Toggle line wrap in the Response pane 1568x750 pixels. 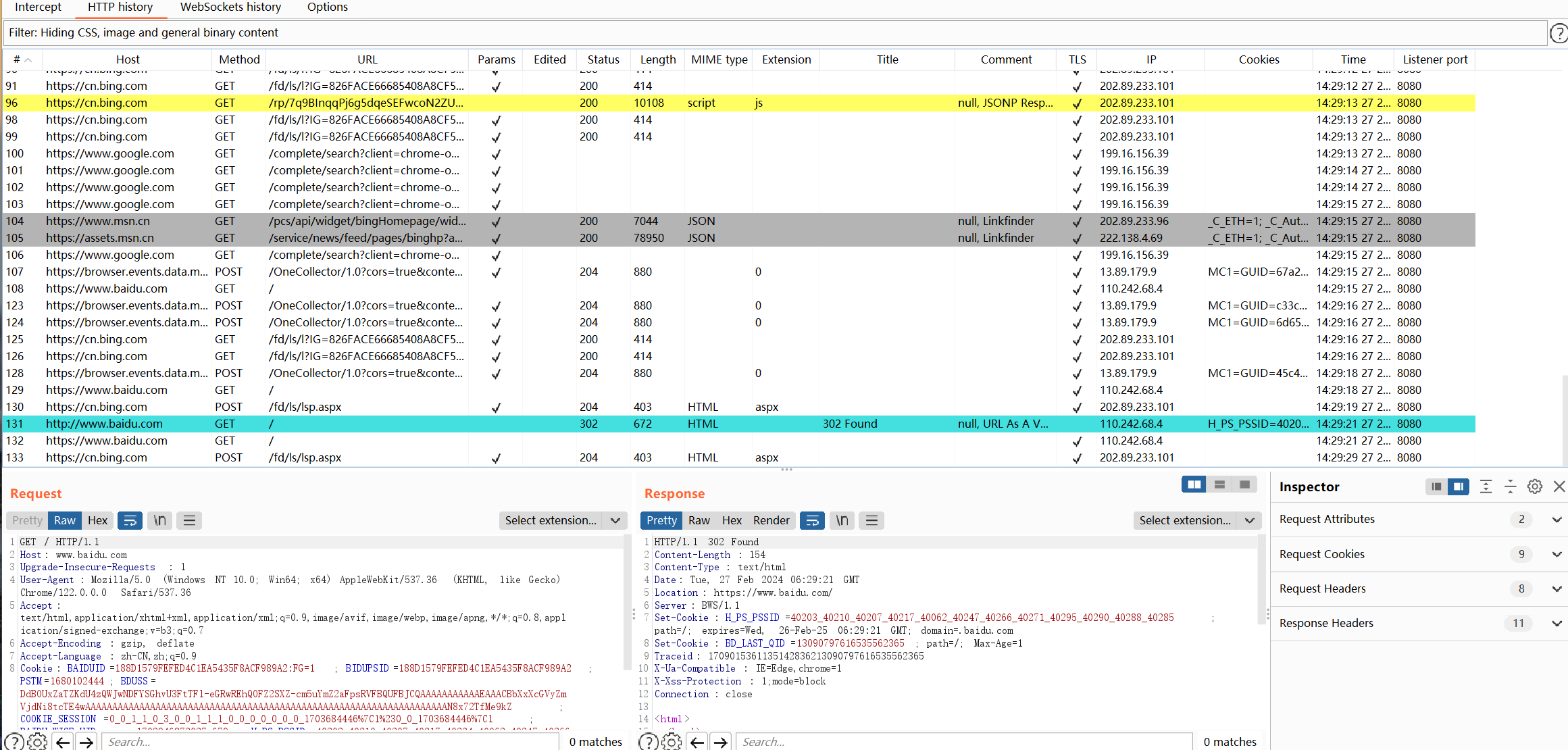(812, 520)
